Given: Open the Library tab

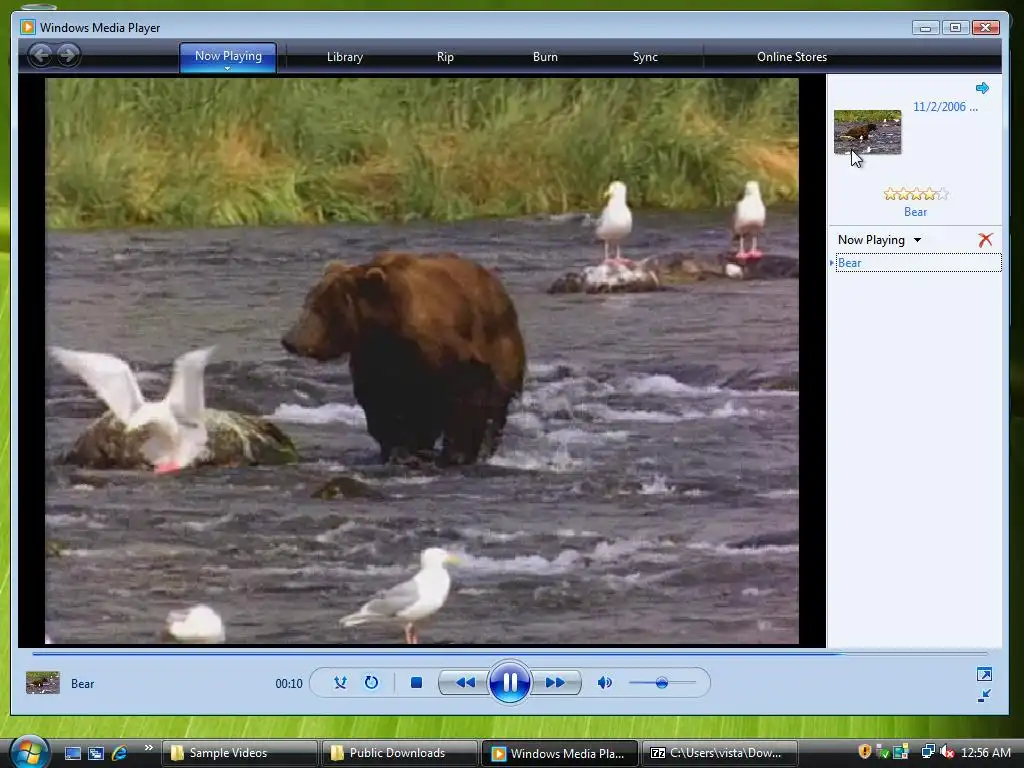Looking at the screenshot, I should pyautogui.click(x=345, y=57).
